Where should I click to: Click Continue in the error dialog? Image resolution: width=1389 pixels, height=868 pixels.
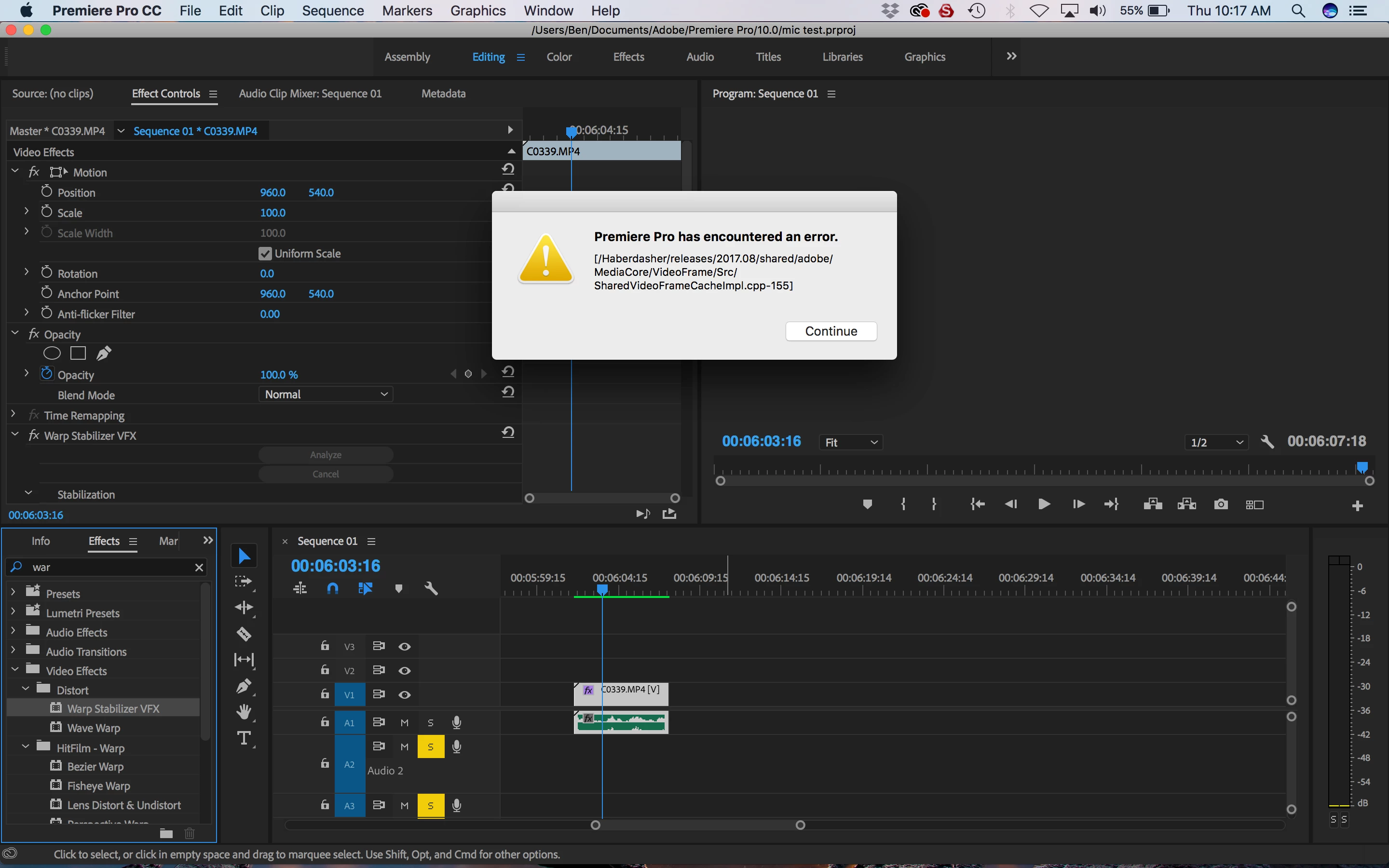pos(831,331)
